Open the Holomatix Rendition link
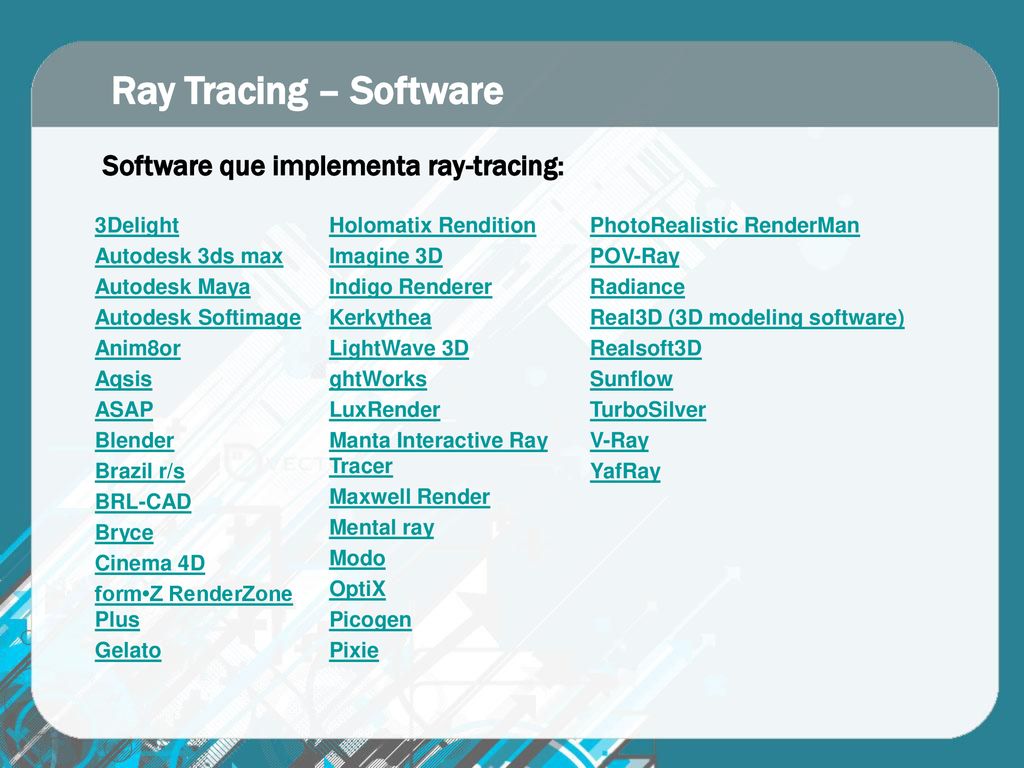Image resolution: width=1024 pixels, height=768 pixels. pyautogui.click(x=432, y=226)
